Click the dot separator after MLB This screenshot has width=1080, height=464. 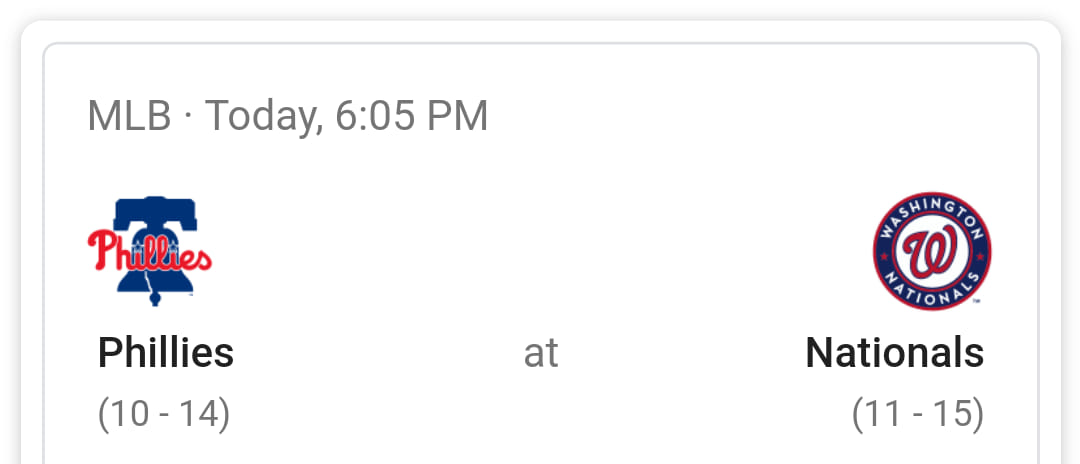point(187,116)
